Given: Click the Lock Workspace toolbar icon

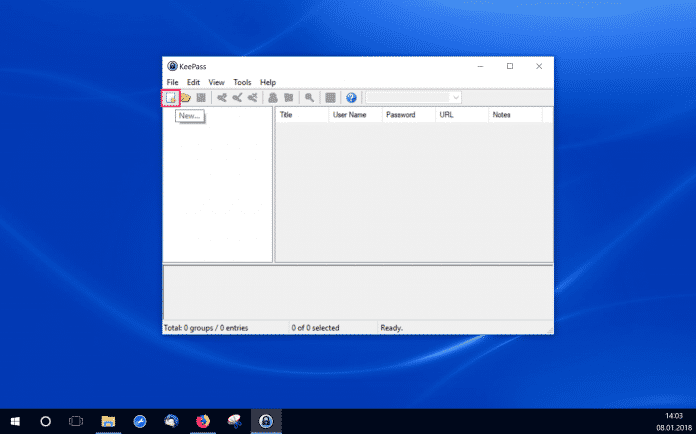Looking at the screenshot, I should coord(330,97).
